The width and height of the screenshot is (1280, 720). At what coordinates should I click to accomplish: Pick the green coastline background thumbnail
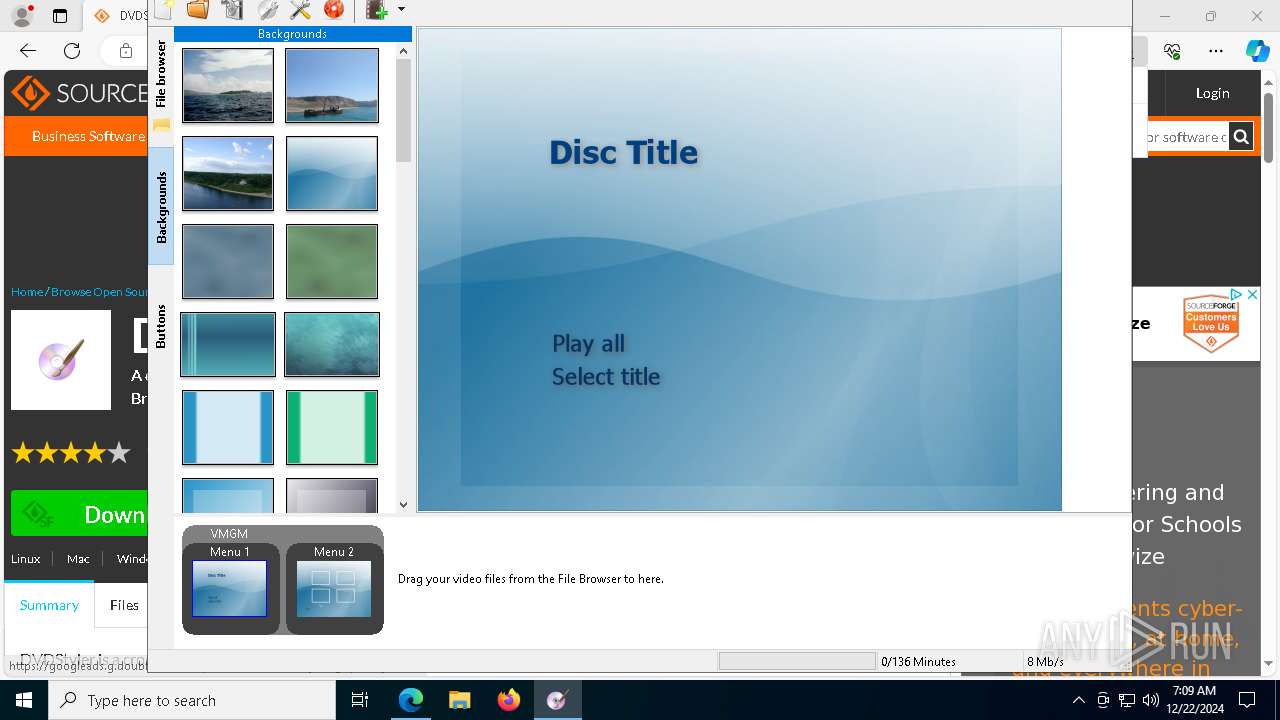tap(228, 173)
